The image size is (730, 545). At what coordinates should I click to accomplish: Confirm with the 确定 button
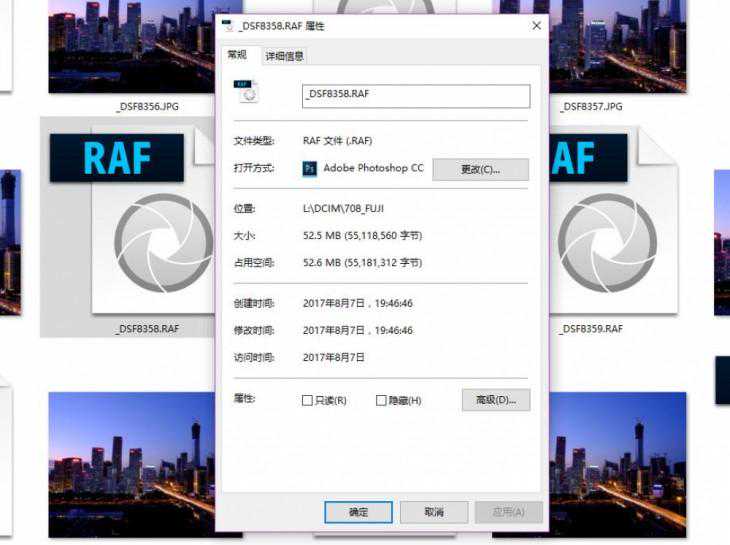click(358, 512)
